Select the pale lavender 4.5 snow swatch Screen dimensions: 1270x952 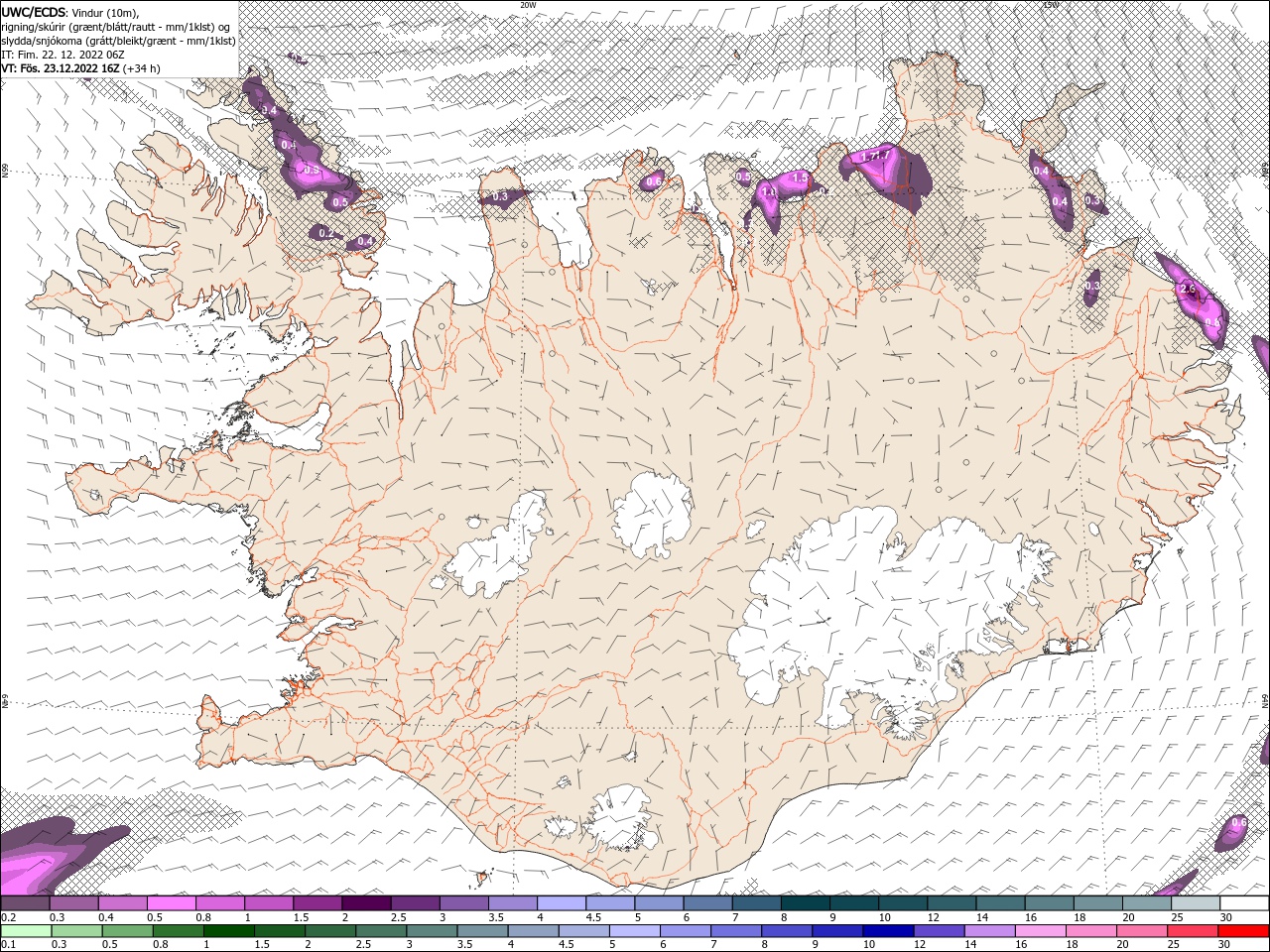pos(611,903)
